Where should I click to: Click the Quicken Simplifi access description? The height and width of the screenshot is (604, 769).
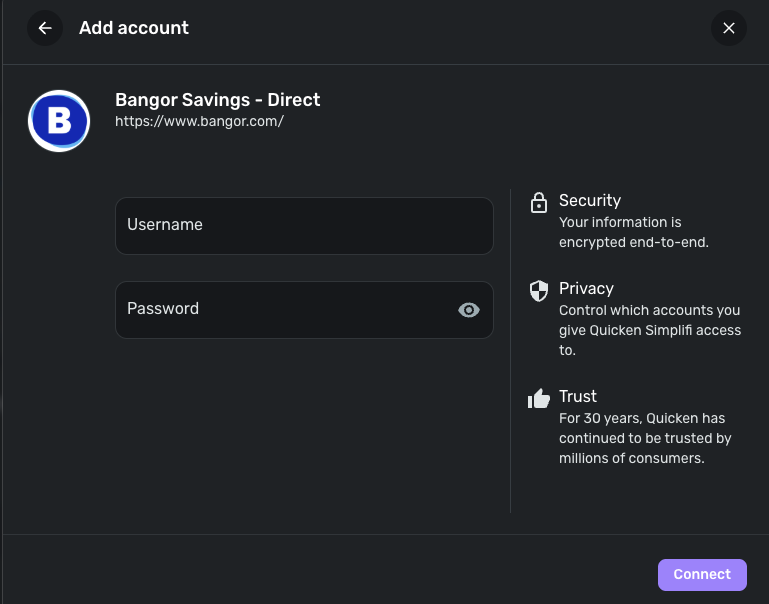pyautogui.click(x=649, y=330)
